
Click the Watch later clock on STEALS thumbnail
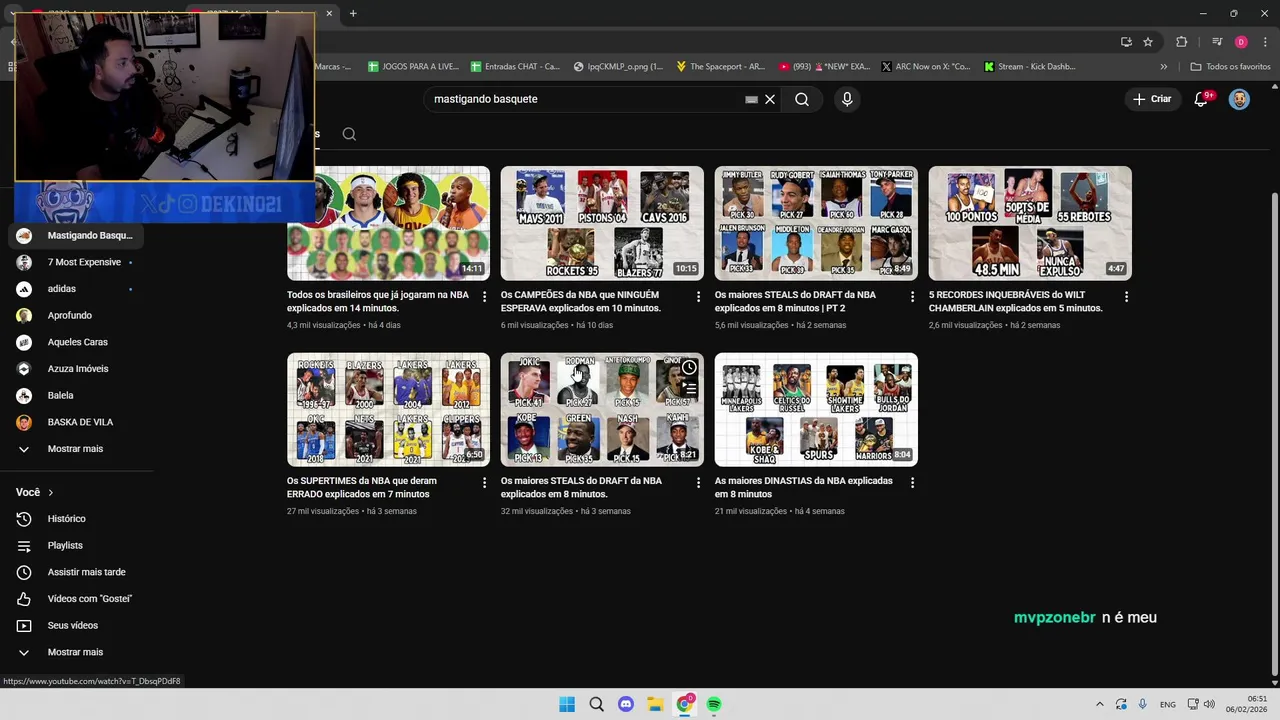click(x=689, y=368)
